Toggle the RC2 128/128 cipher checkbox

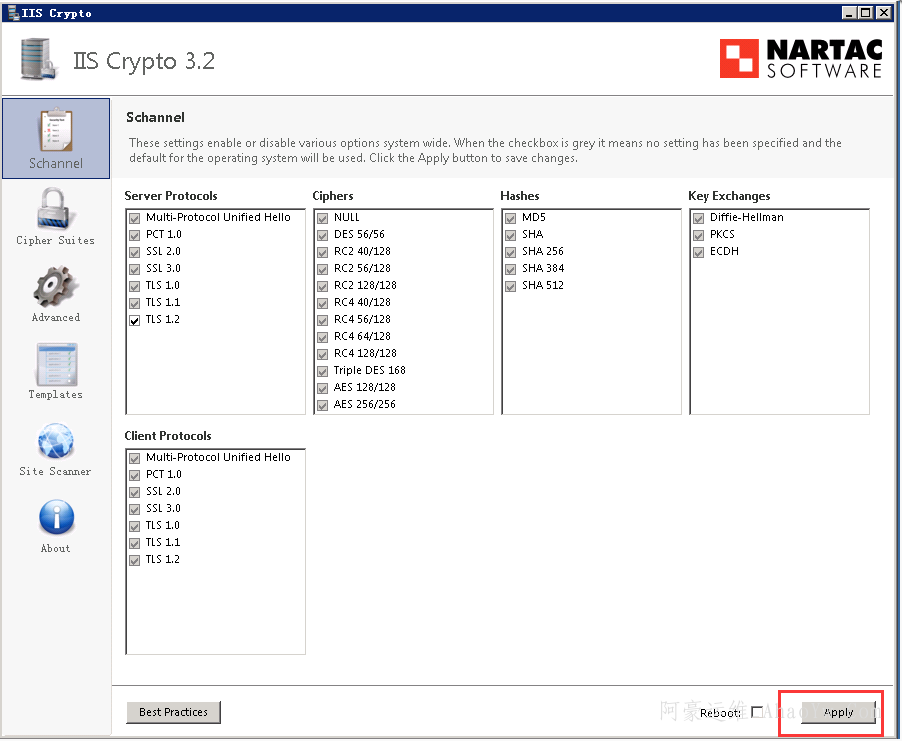point(323,287)
